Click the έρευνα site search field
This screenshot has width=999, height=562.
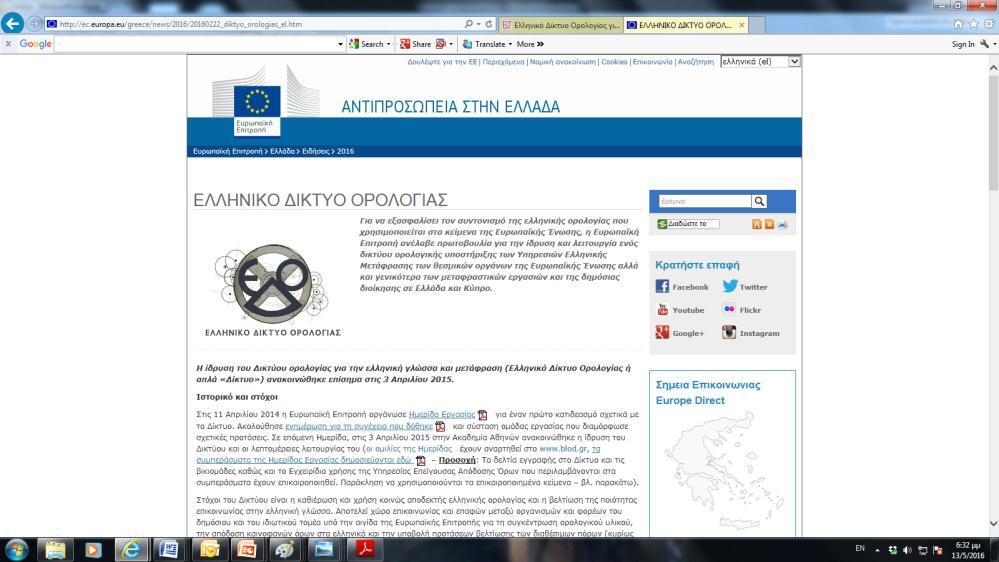coord(705,201)
